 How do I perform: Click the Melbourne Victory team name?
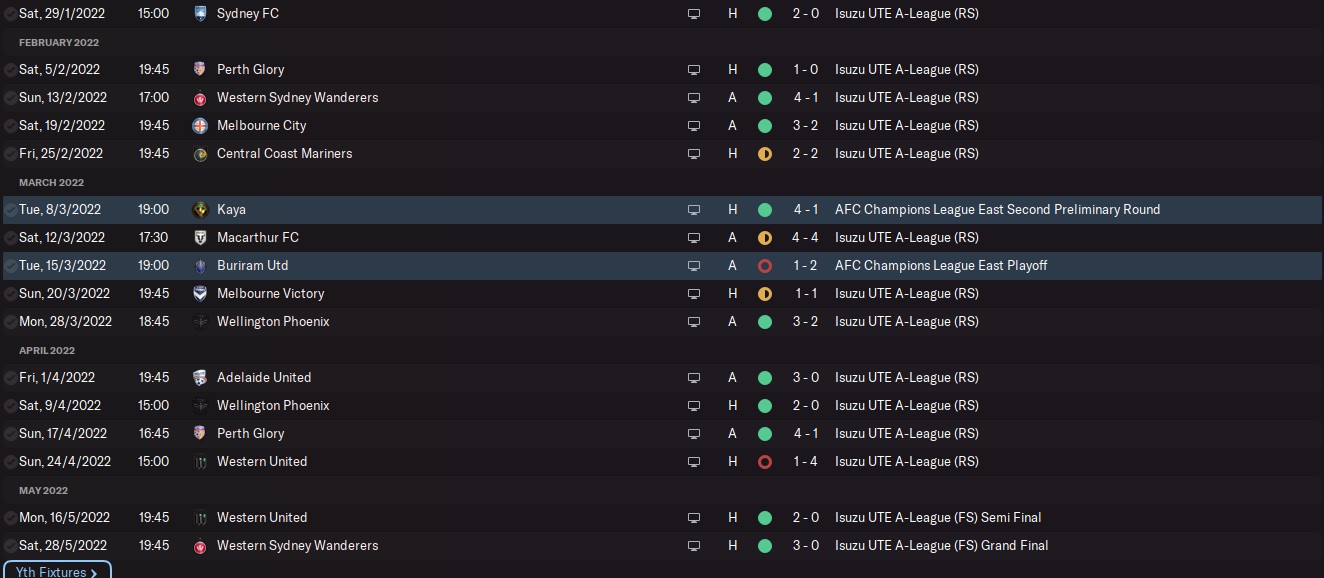[270, 294]
